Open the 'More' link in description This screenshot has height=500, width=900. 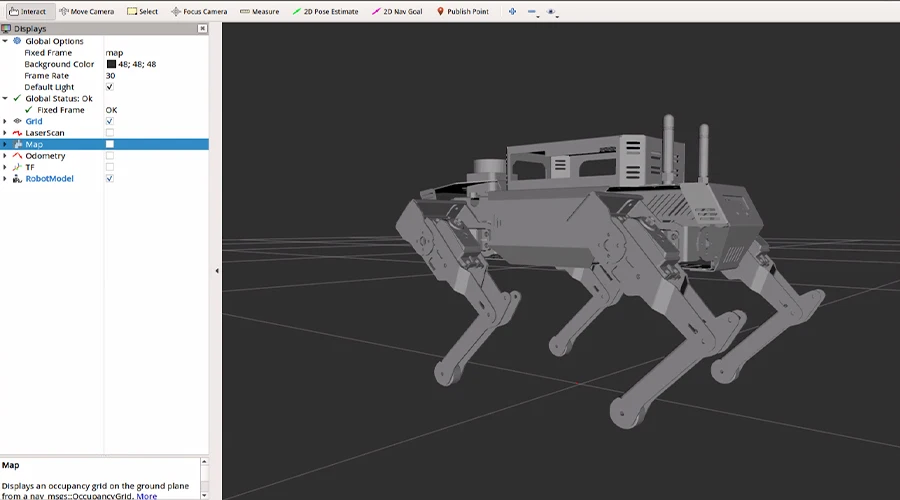pos(146,496)
